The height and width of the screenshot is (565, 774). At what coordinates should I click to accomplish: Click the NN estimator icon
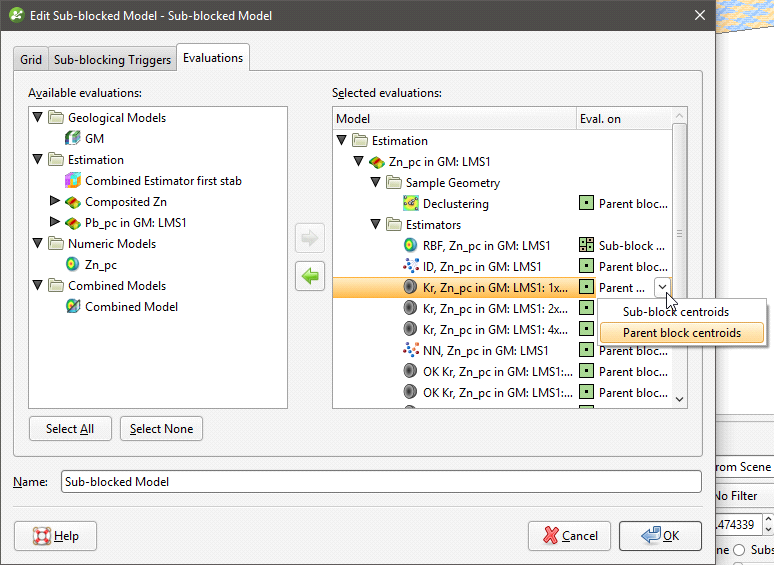click(x=410, y=350)
